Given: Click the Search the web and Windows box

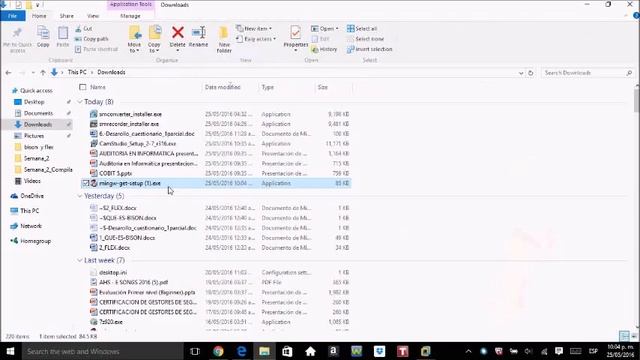Looking at the screenshot, I should click(102, 351).
